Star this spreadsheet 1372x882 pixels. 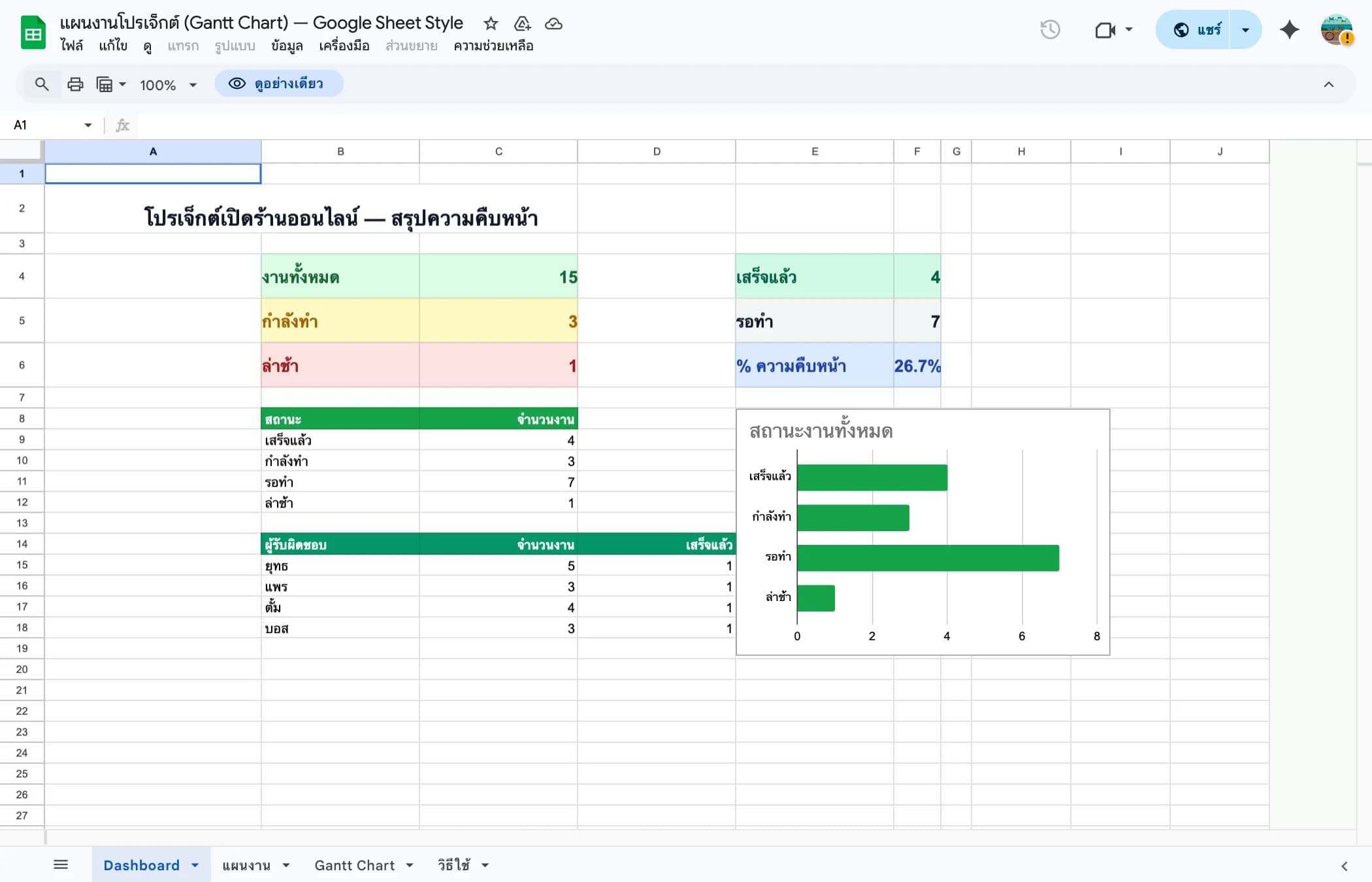pyautogui.click(x=490, y=24)
